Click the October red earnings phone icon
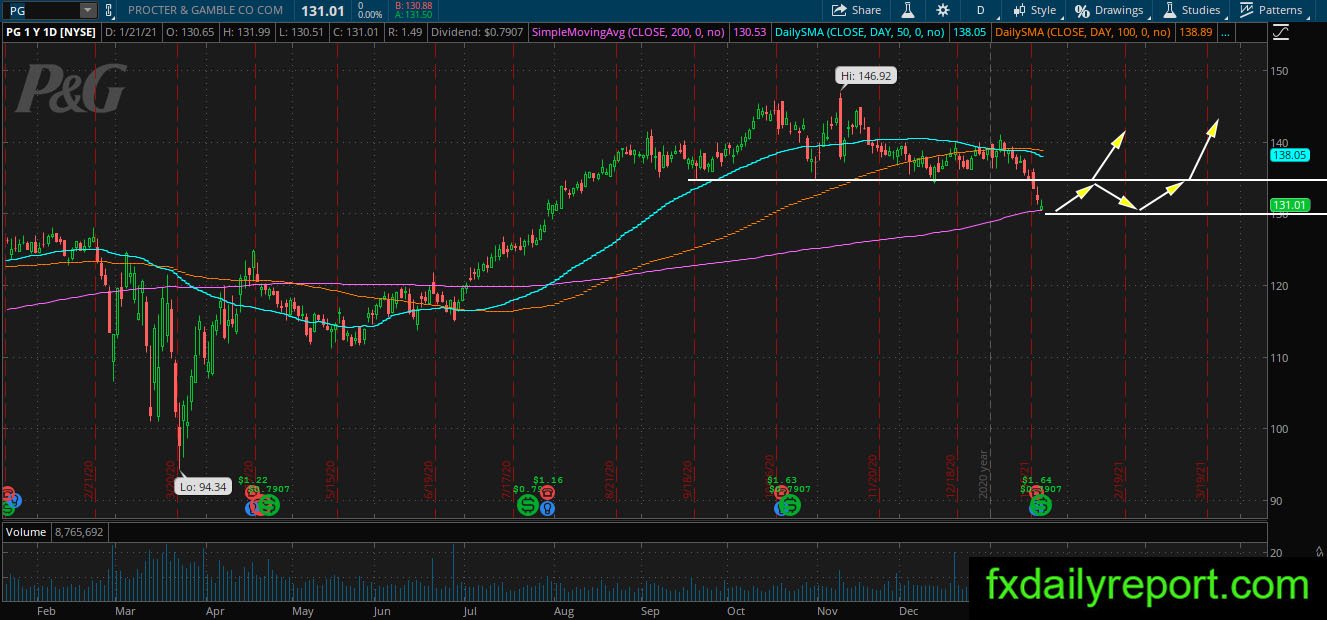This screenshot has height=620, width=1327. point(781,492)
